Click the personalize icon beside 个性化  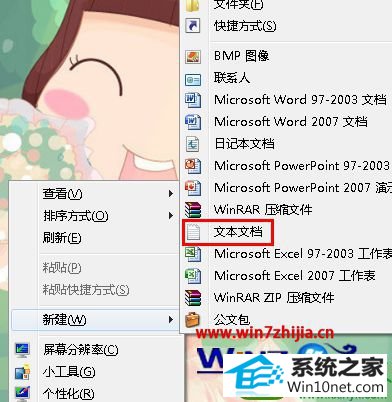click(x=22, y=393)
